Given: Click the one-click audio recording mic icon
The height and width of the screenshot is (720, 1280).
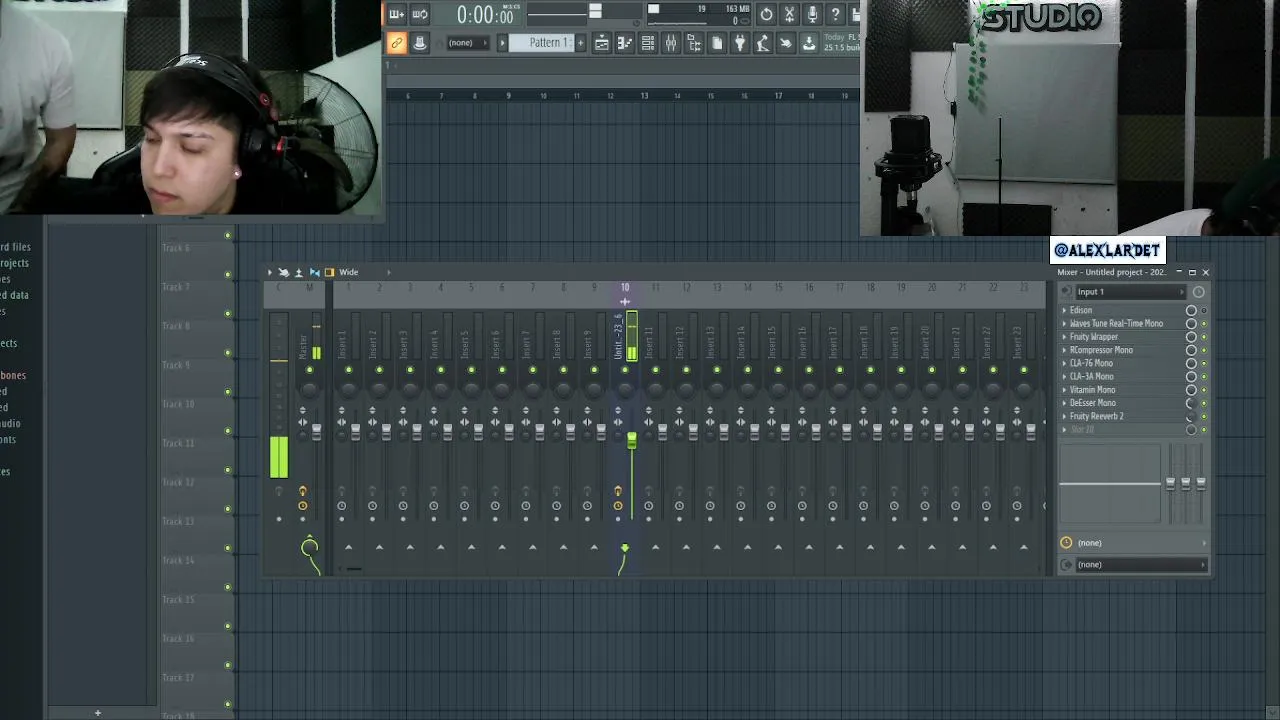Looking at the screenshot, I should 812,14.
